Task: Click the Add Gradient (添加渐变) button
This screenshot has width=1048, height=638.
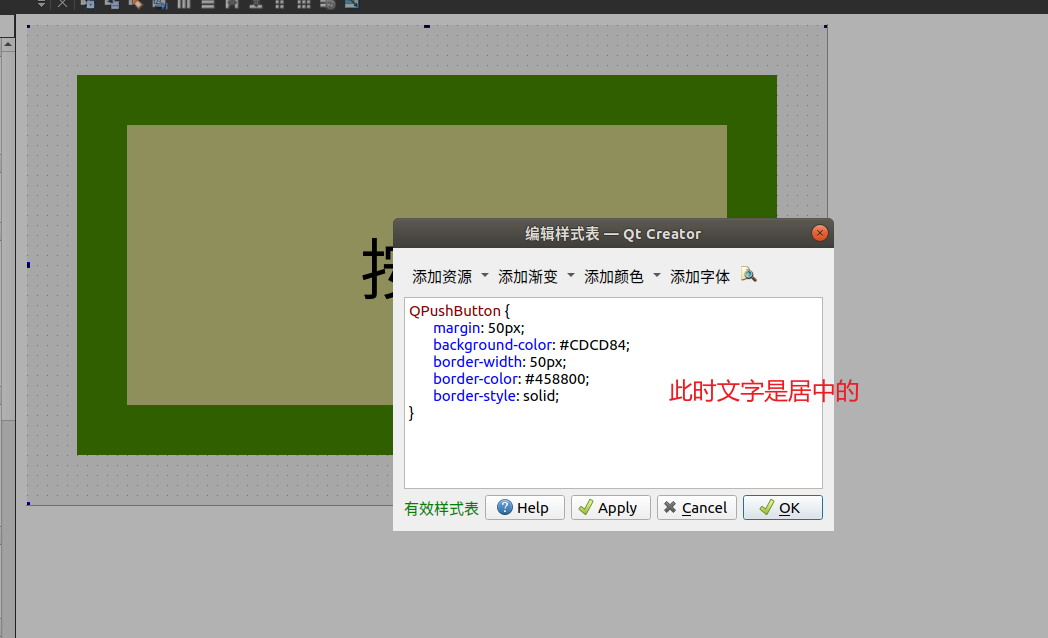Action: (527, 277)
